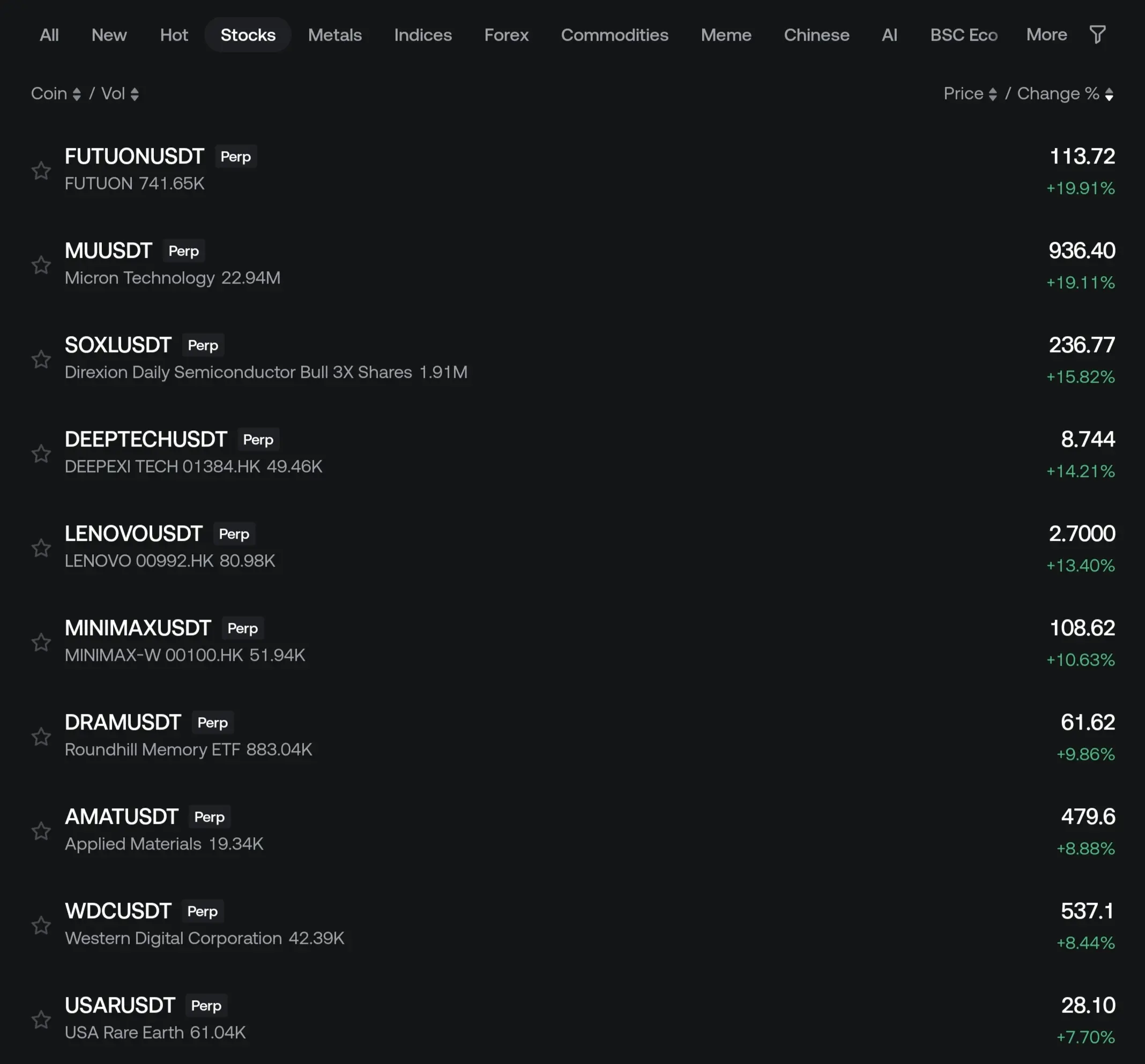This screenshot has height=1064, width=1145.
Task: Go to the Metals tab
Action: pos(335,34)
